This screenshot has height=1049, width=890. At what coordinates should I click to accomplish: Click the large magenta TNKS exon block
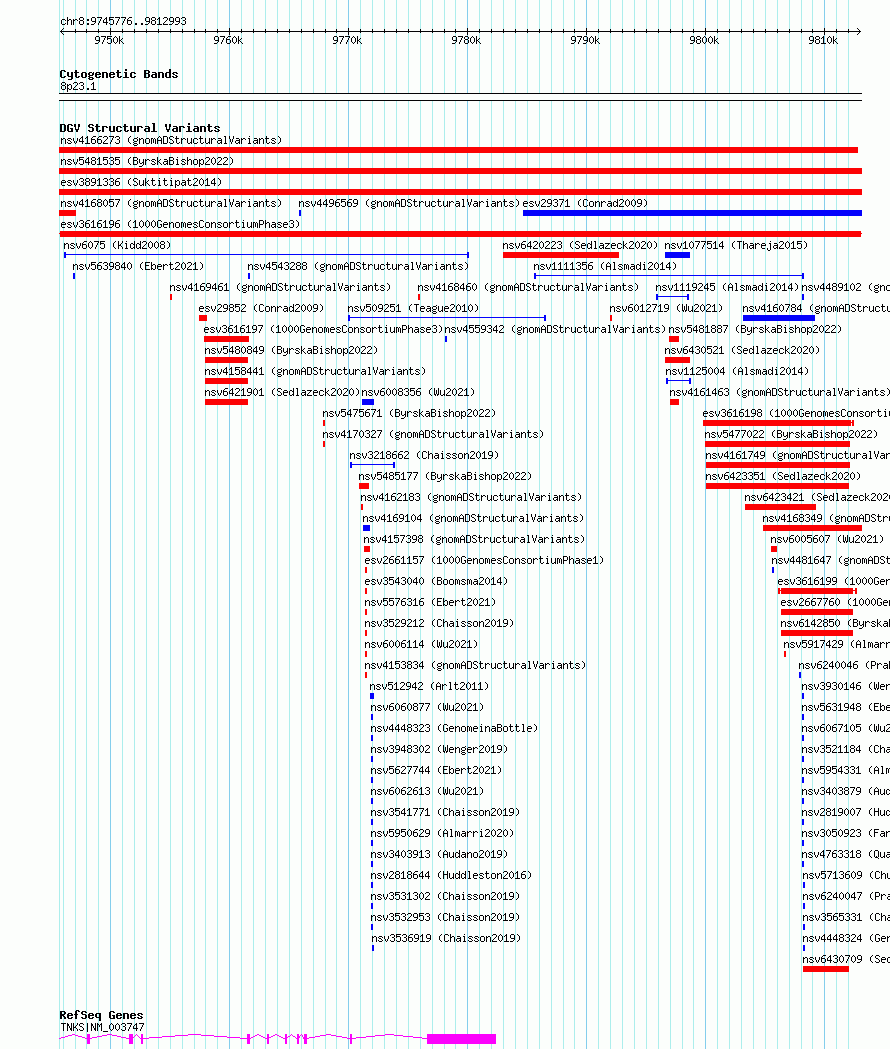462,1038
